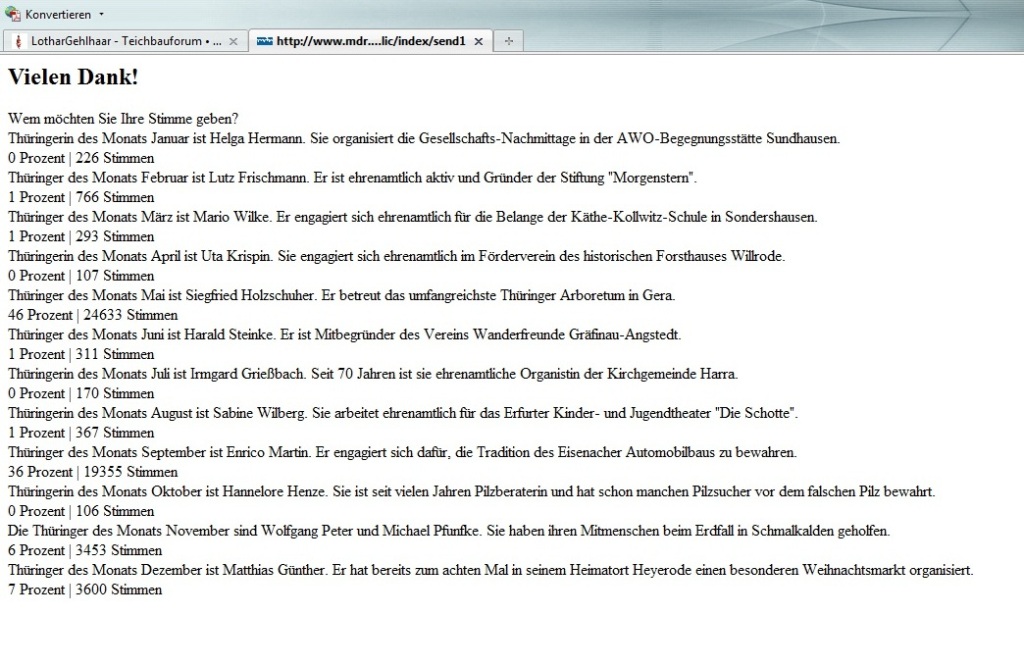Click the MDR favicon on the active tab
The image size is (1024, 667).
[264, 41]
